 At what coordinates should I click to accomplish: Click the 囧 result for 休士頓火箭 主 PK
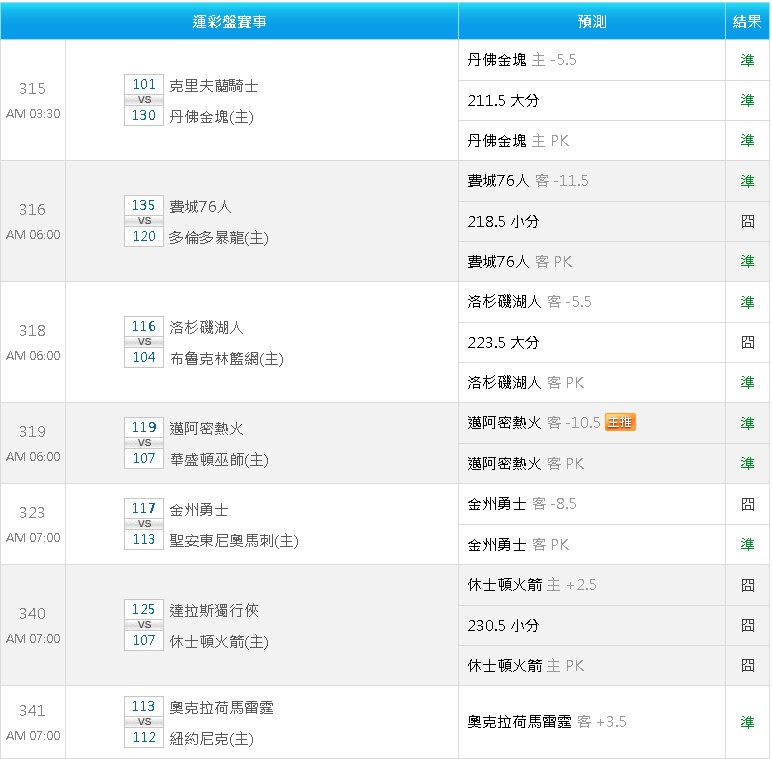tap(747, 666)
